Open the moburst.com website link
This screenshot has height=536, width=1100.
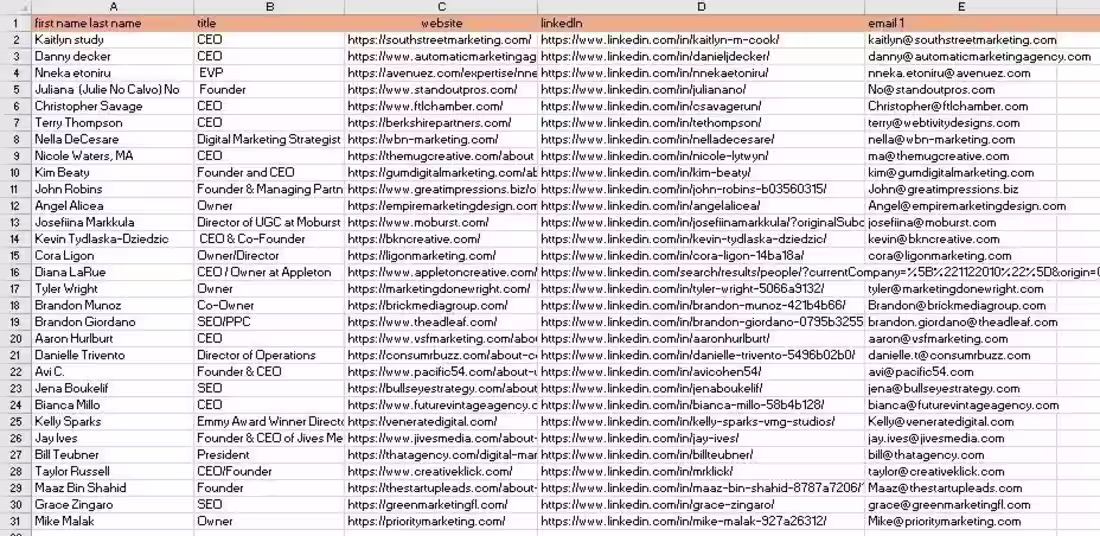point(418,222)
